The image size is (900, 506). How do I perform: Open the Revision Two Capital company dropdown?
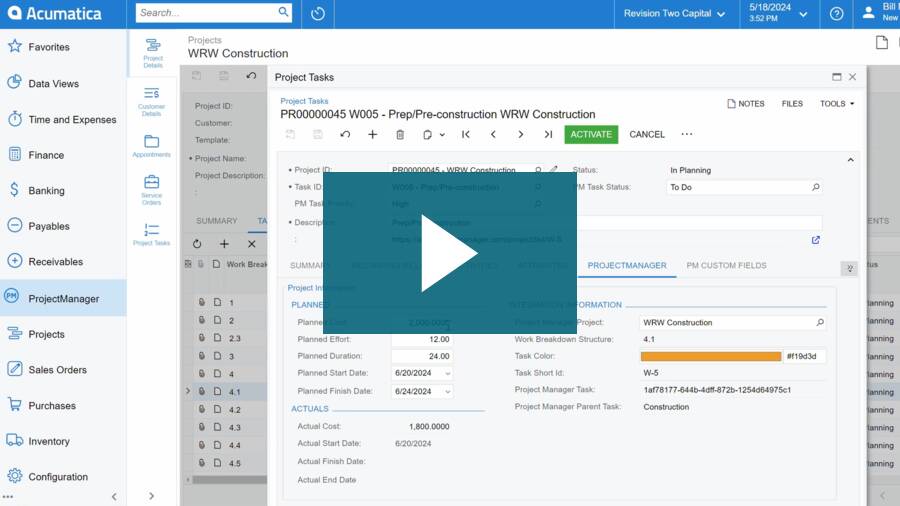(x=674, y=13)
